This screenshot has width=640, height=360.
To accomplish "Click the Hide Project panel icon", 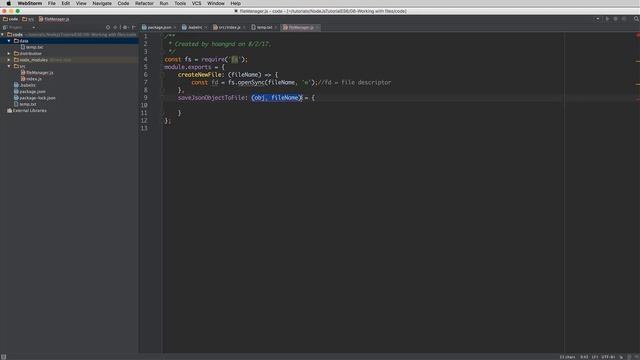I will [x=133, y=27].
